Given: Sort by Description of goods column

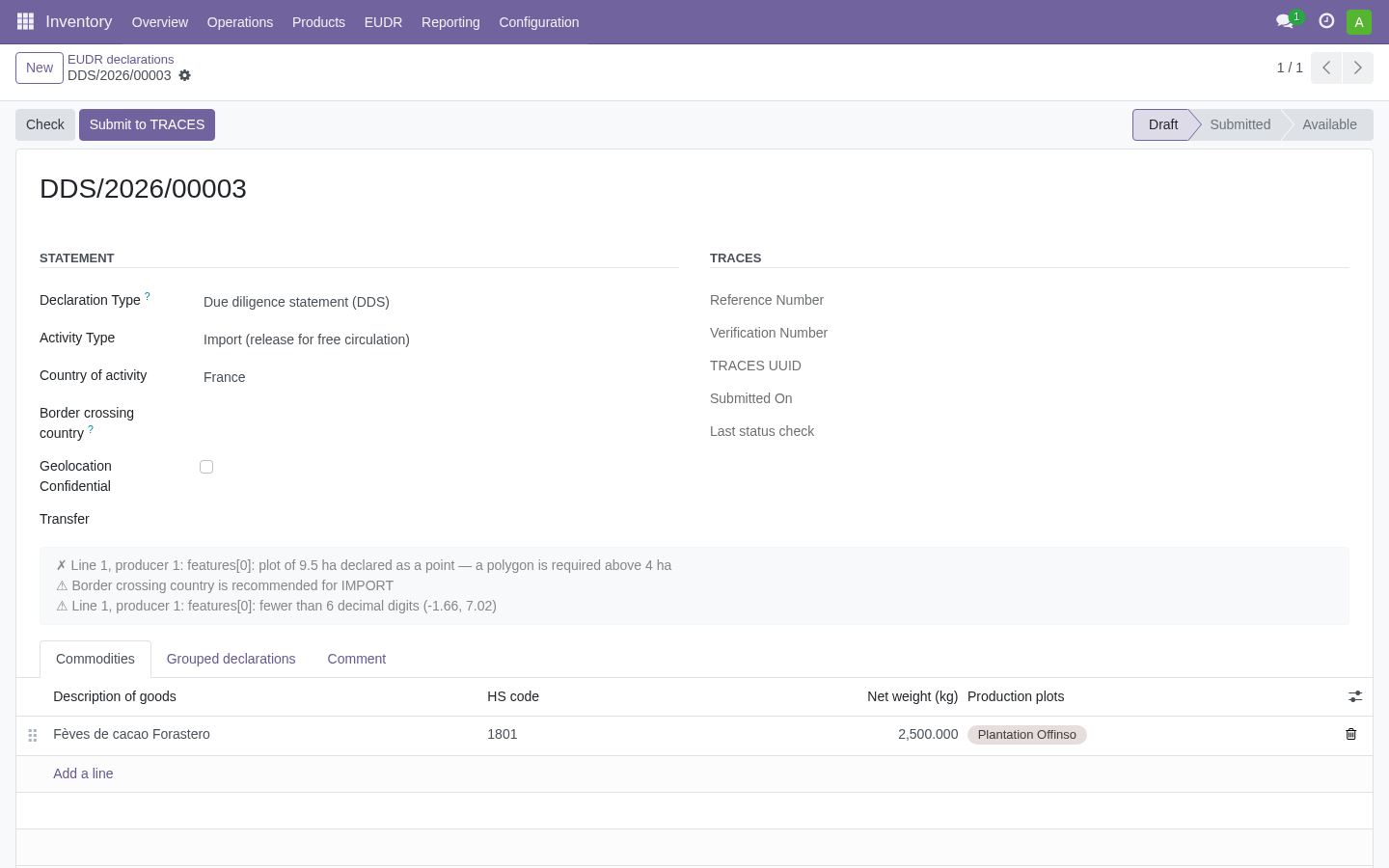Looking at the screenshot, I should click(x=115, y=696).
